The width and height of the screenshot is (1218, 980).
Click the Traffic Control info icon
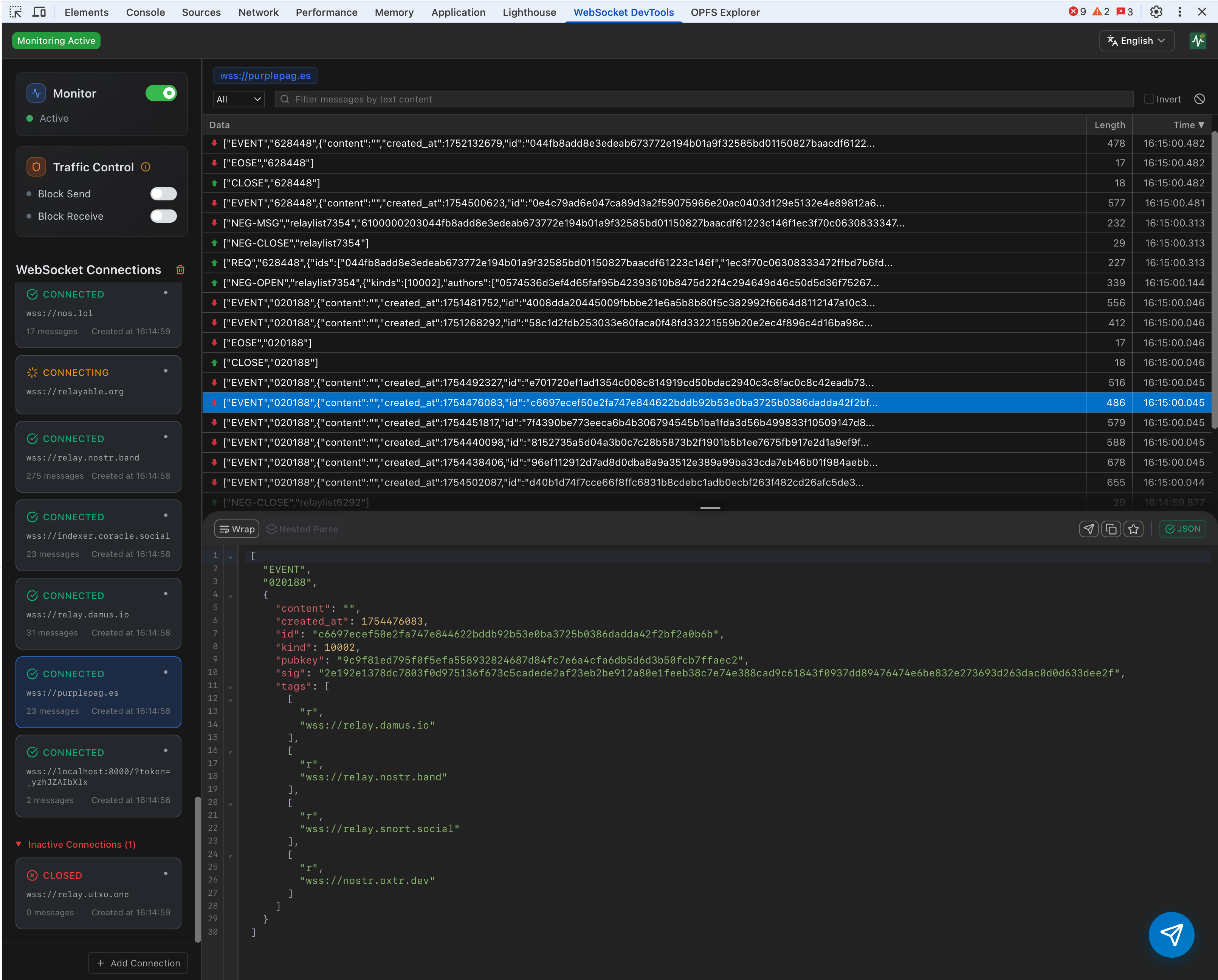(x=146, y=167)
